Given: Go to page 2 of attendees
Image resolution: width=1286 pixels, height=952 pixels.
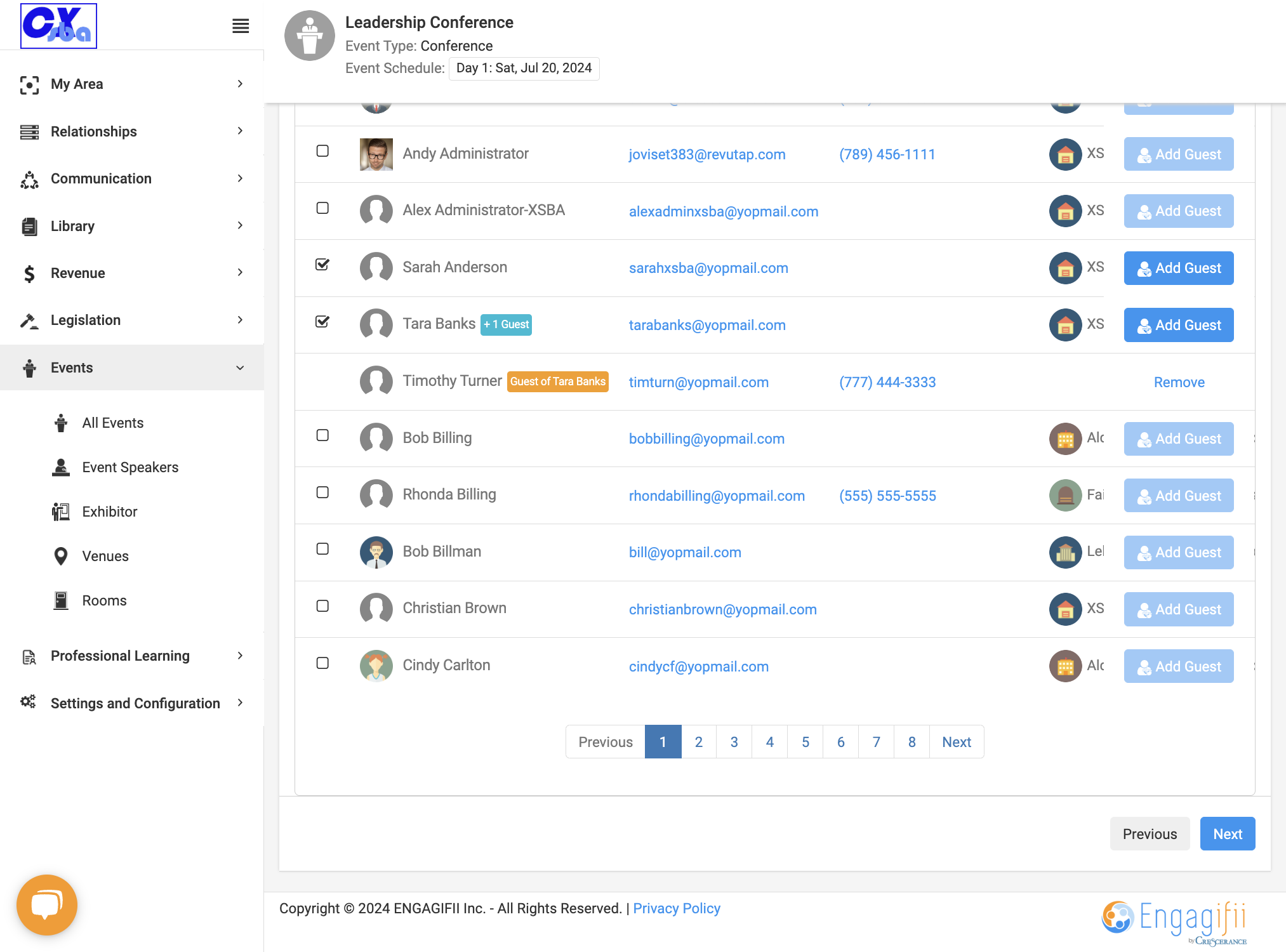Looking at the screenshot, I should [699, 742].
